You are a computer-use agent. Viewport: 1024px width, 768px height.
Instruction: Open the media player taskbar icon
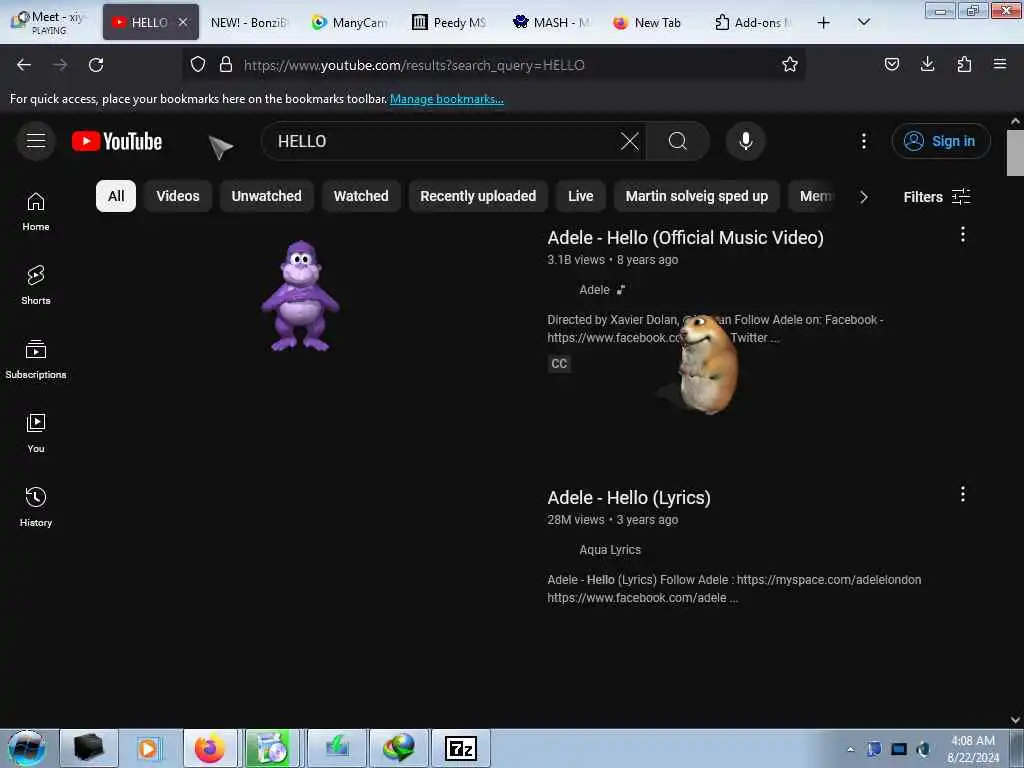click(x=148, y=748)
